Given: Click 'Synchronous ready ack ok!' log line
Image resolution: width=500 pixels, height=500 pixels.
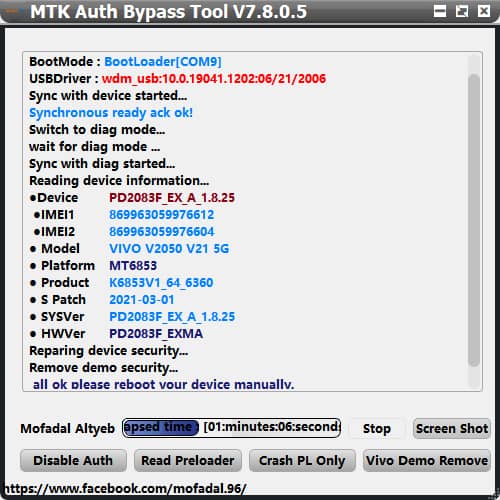Looking at the screenshot, I should click(111, 113).
